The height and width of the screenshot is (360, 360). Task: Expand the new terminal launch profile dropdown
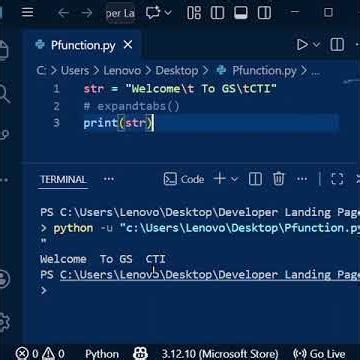pyautogui.click(x=234, y=179)
